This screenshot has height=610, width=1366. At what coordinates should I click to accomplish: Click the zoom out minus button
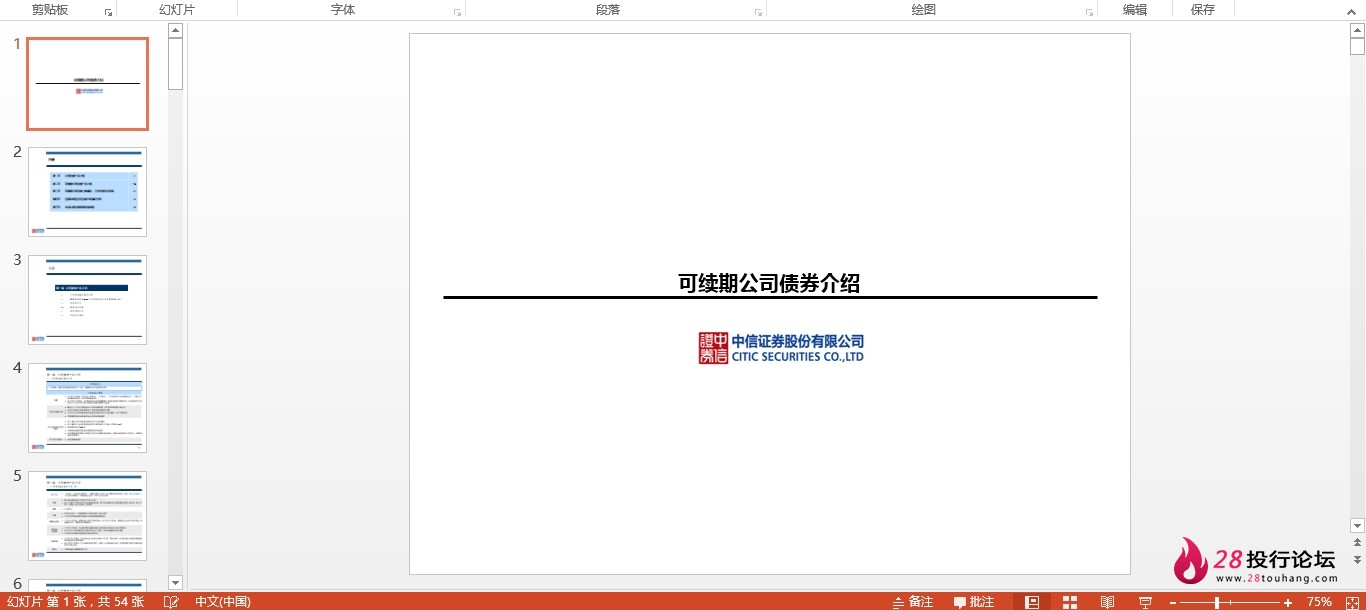pos(1173,602)
